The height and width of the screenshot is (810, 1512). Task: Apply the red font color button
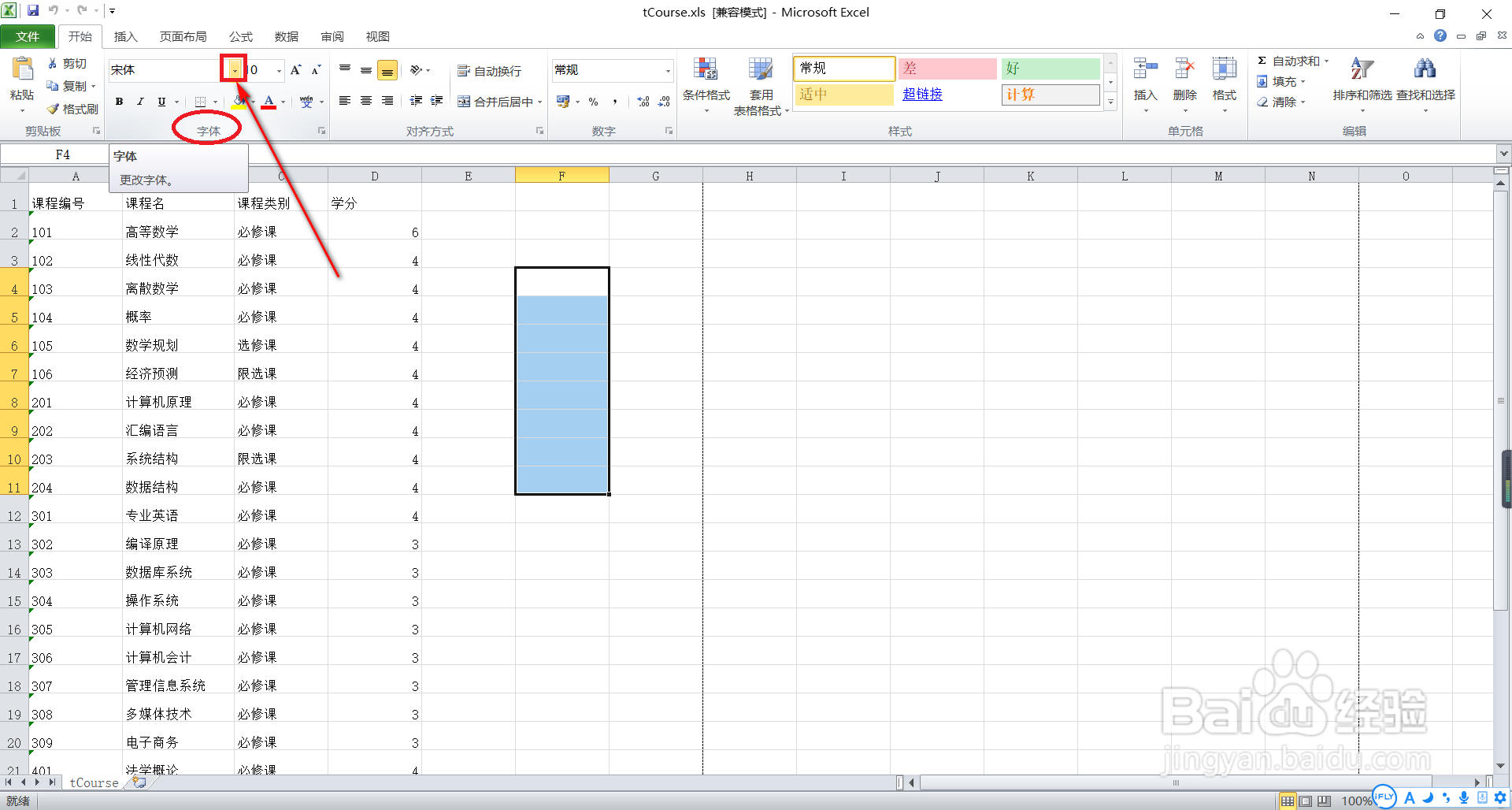point(269,102)
